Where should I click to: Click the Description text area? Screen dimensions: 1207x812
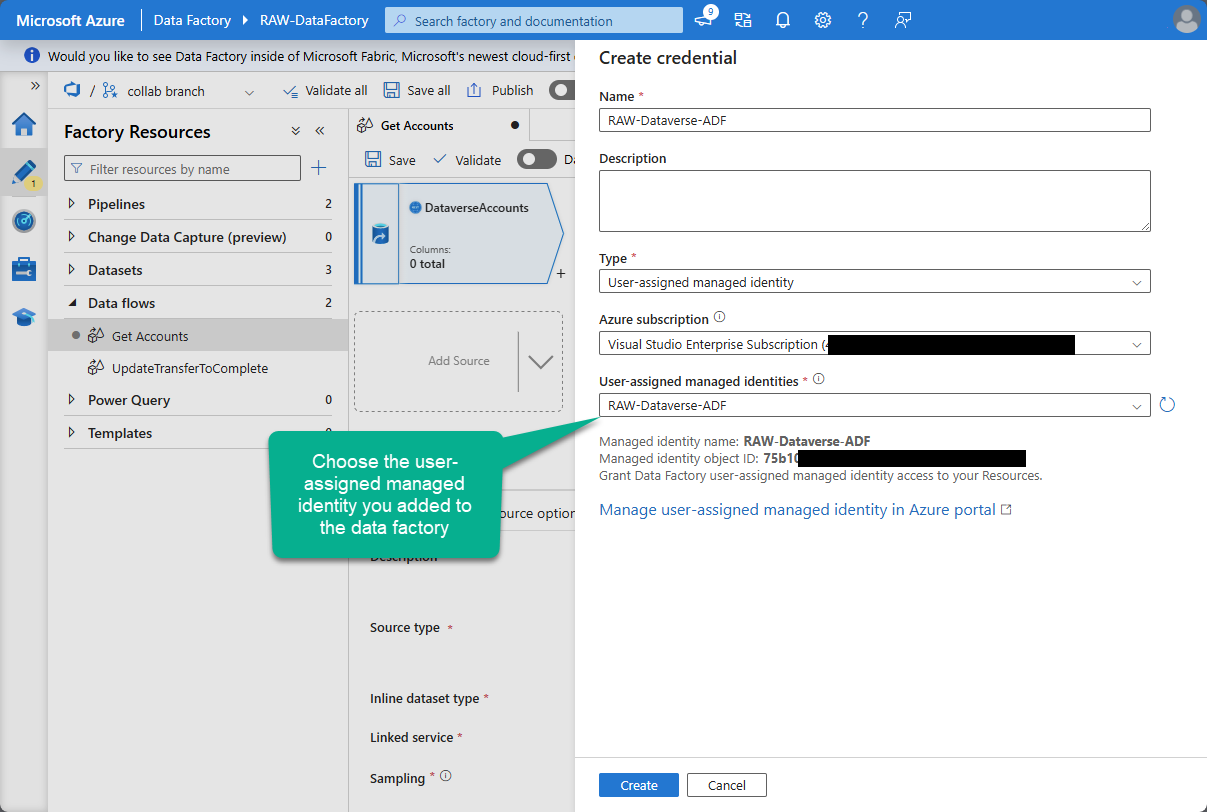(875, 201)
